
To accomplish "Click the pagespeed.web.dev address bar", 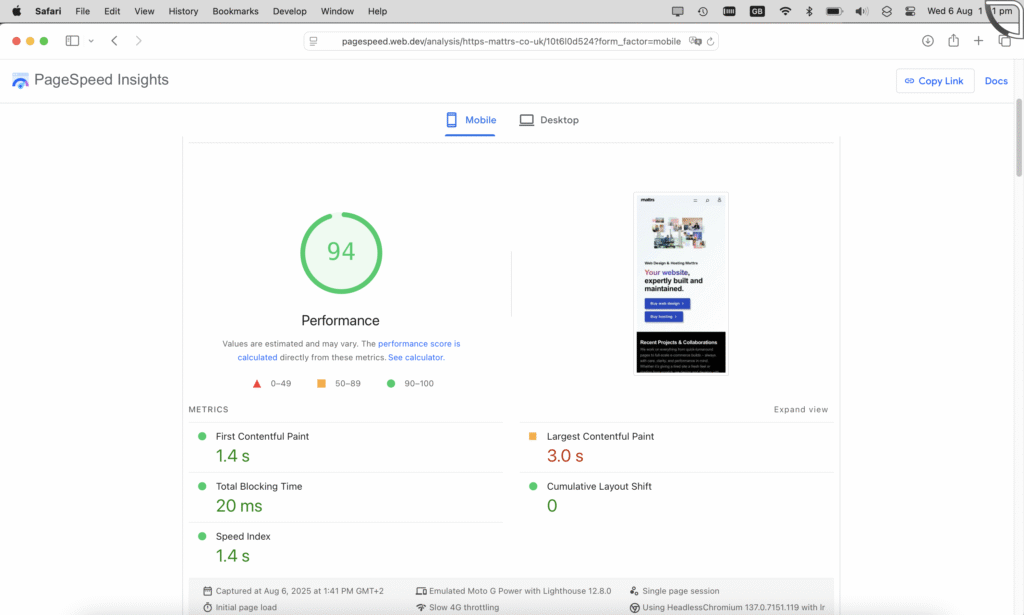I will pos(511,41).
